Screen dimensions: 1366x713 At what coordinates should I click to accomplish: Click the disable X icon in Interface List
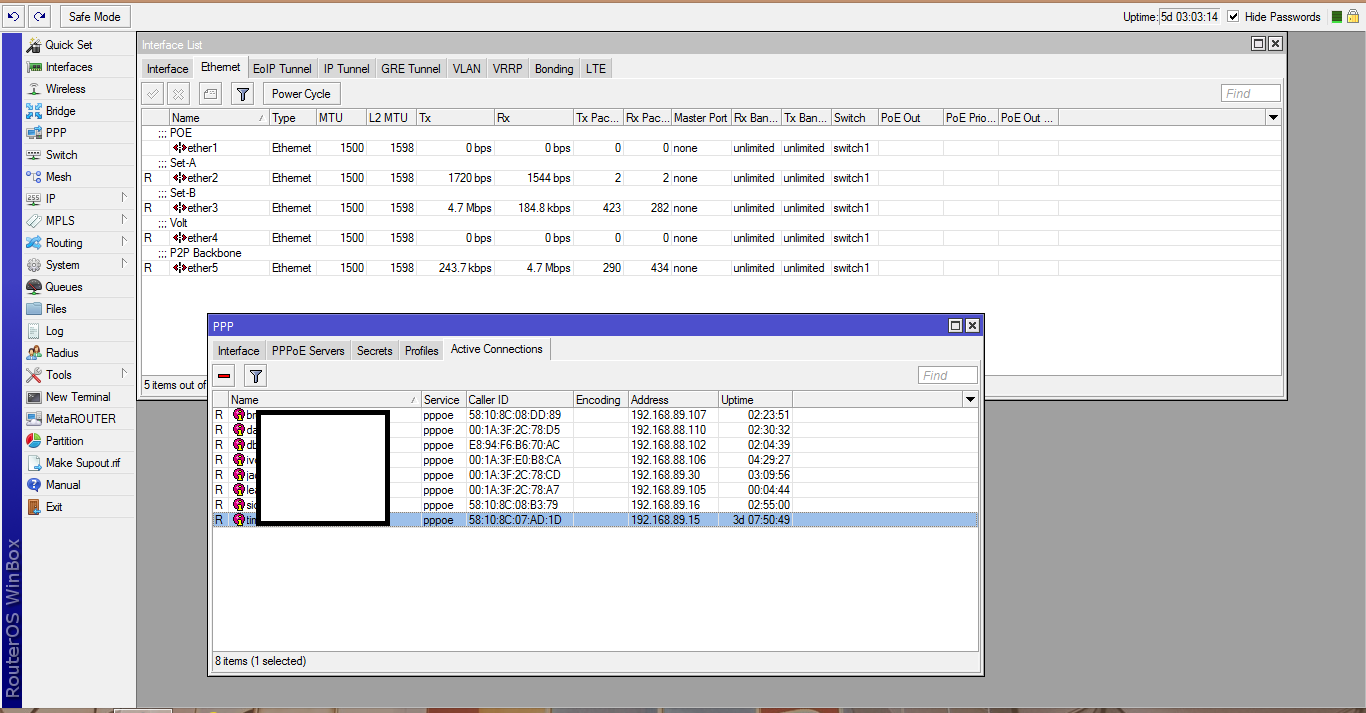pyautogui.click(x=178, y=94)
